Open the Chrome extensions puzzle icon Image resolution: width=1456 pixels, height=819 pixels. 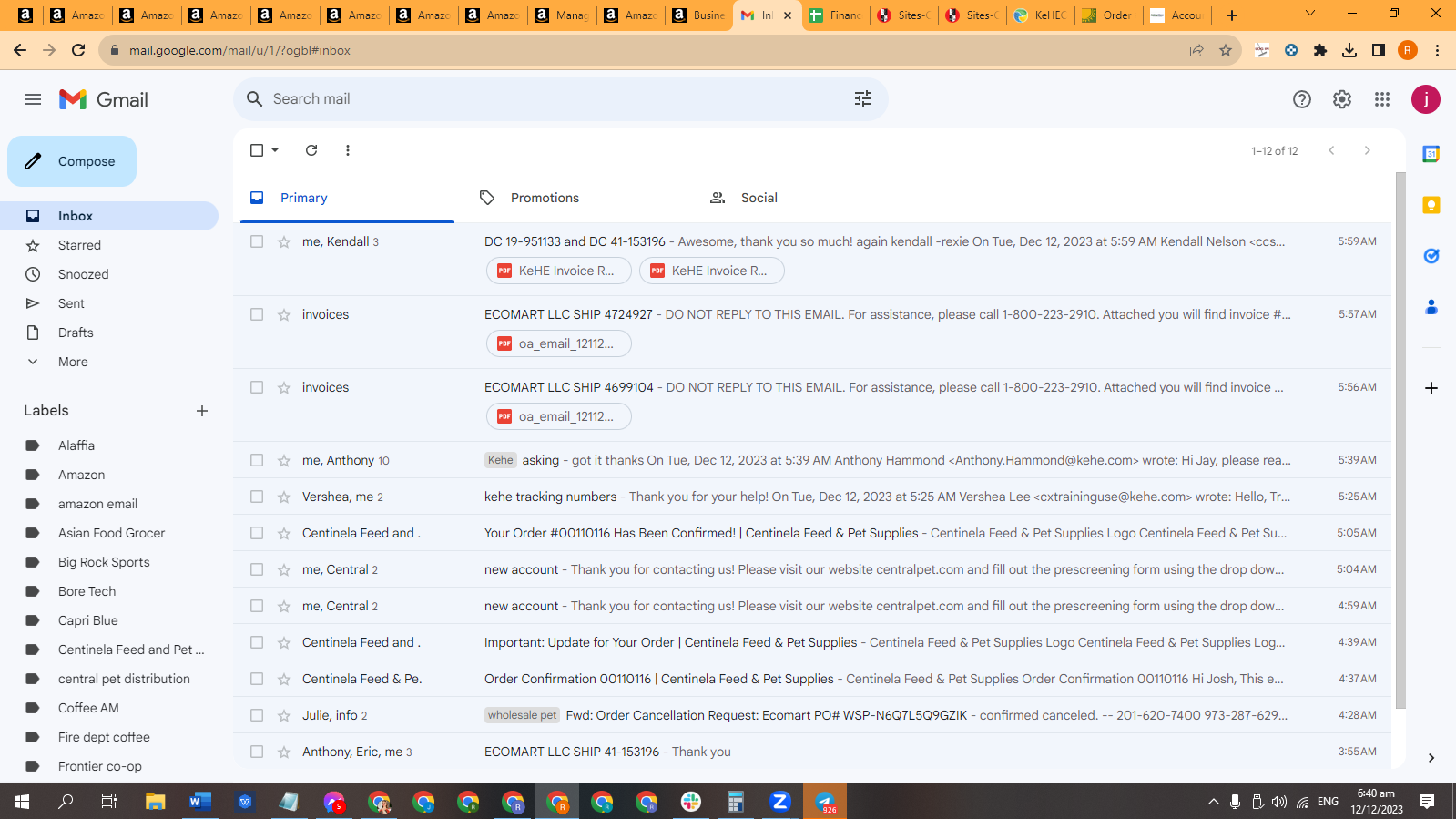[x=1320, y=50]
